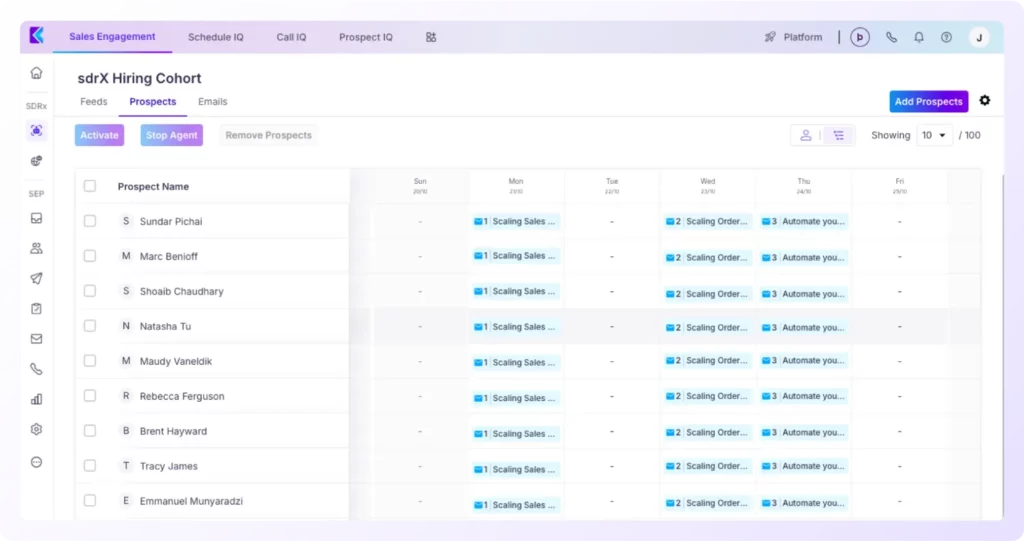The width and height of the screenshot is (1024, 541).
Task: Click the Stop Agent button
Action: (x=172, y=135)
